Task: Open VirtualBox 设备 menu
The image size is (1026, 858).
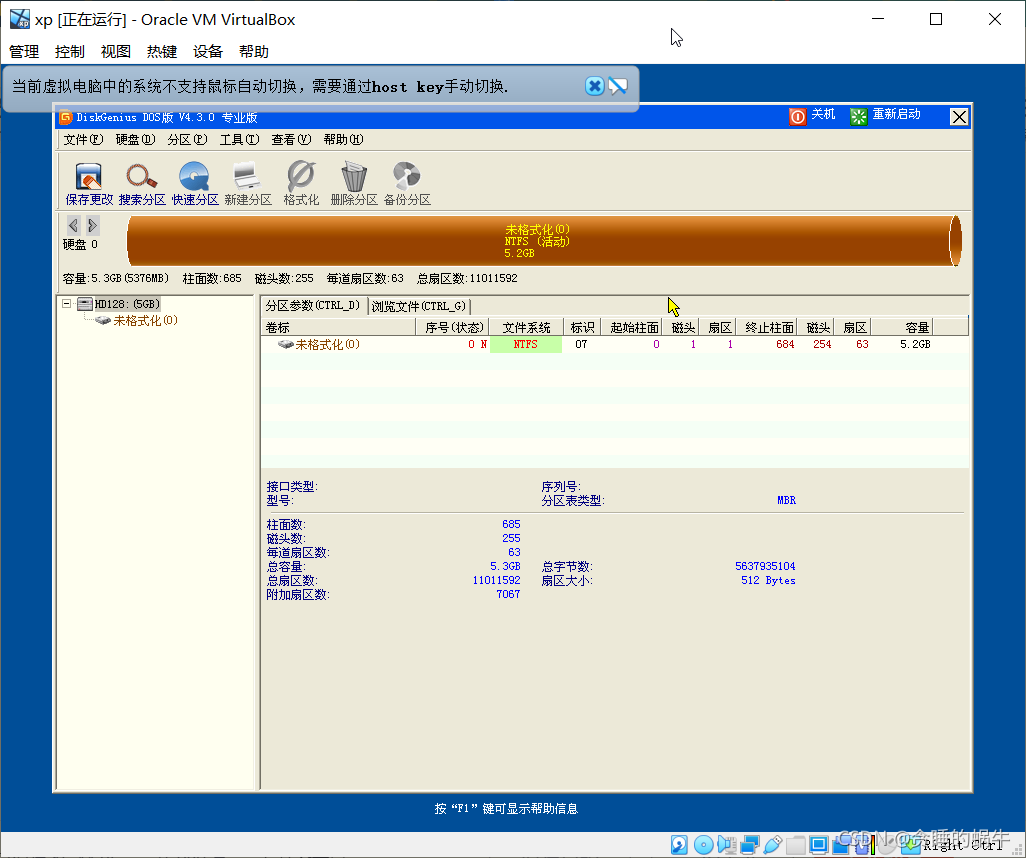Action: tap(208, 52)
